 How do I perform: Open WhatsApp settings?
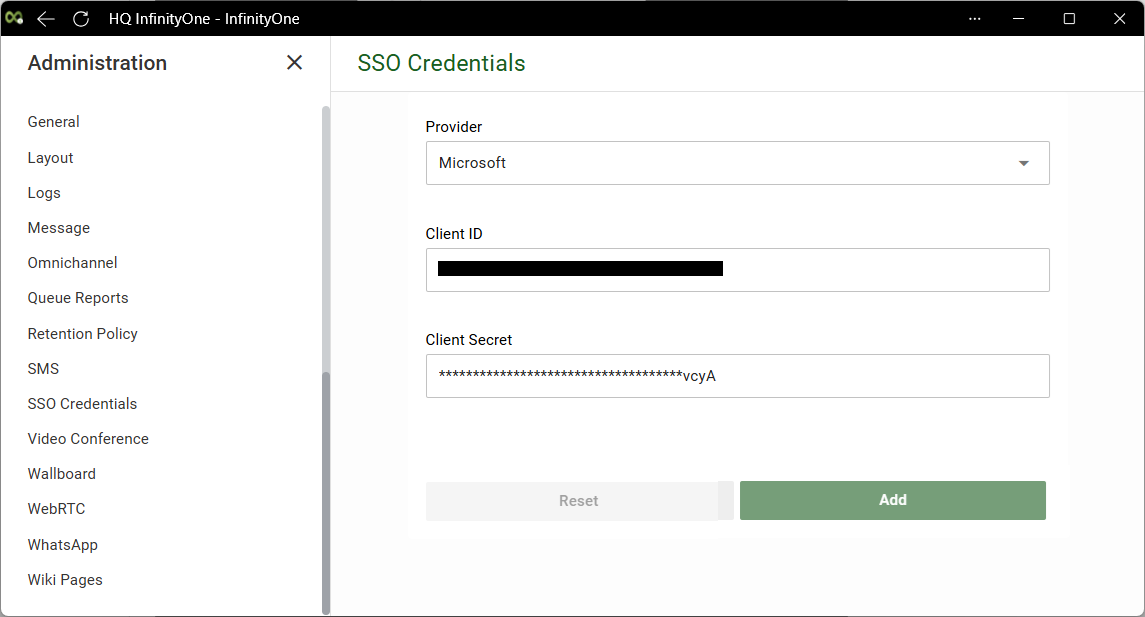point(63,545)
